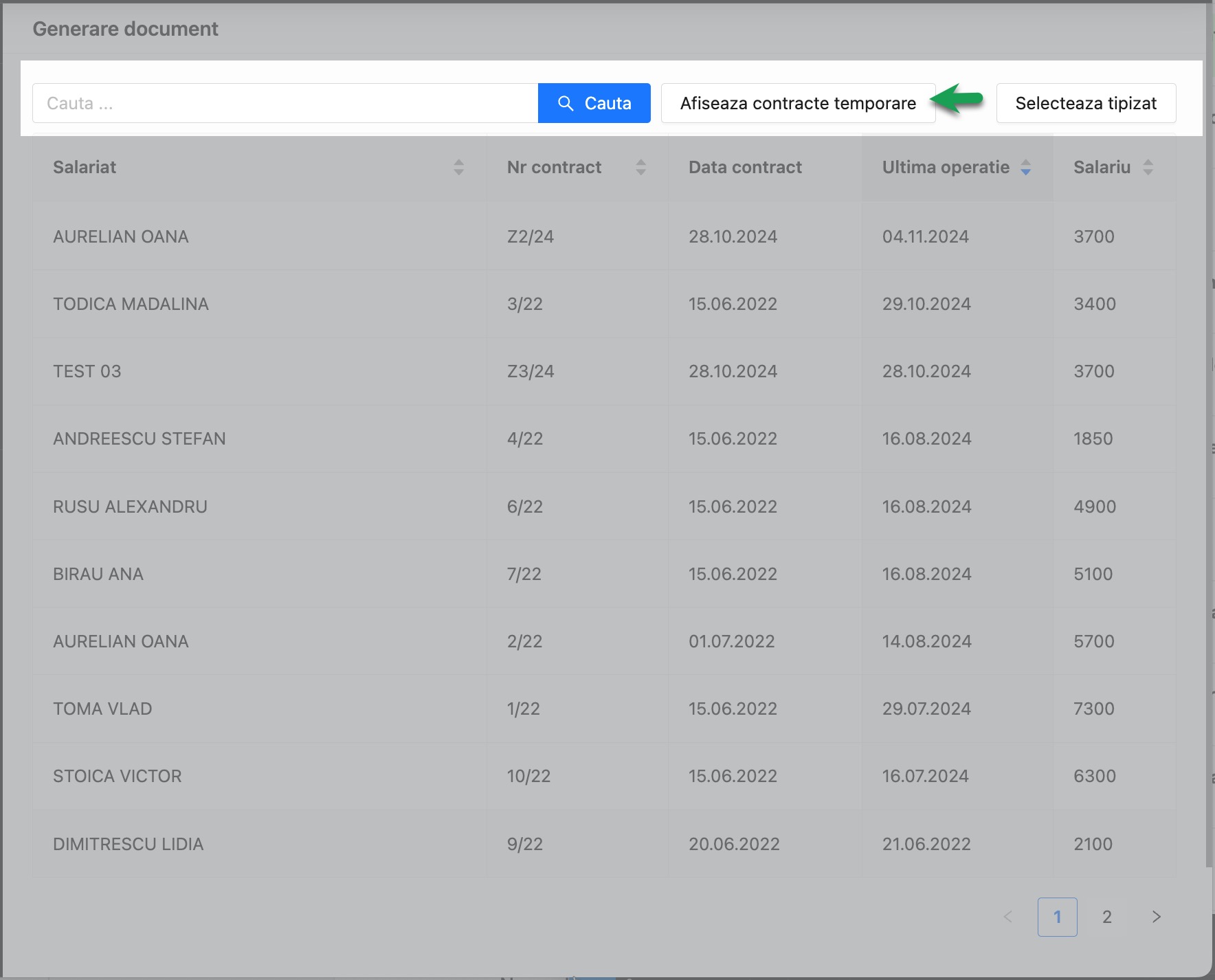Focus the Cauta search input field

(285, 103)
